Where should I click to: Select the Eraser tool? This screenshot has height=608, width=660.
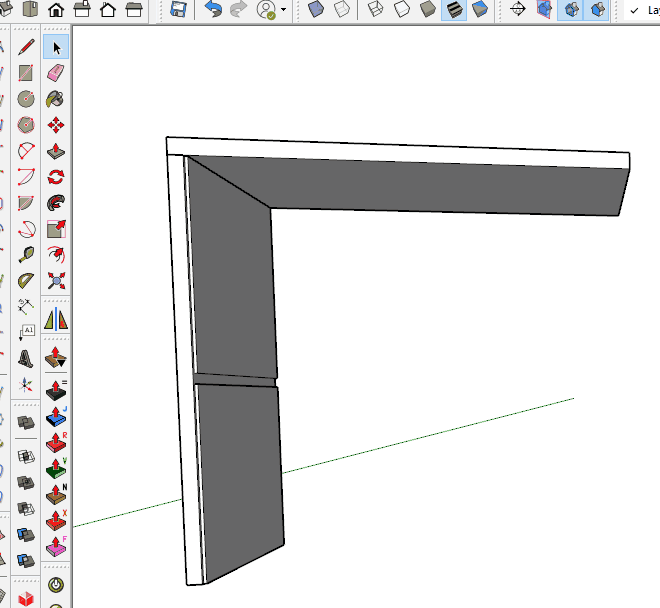tap(56, 73)
